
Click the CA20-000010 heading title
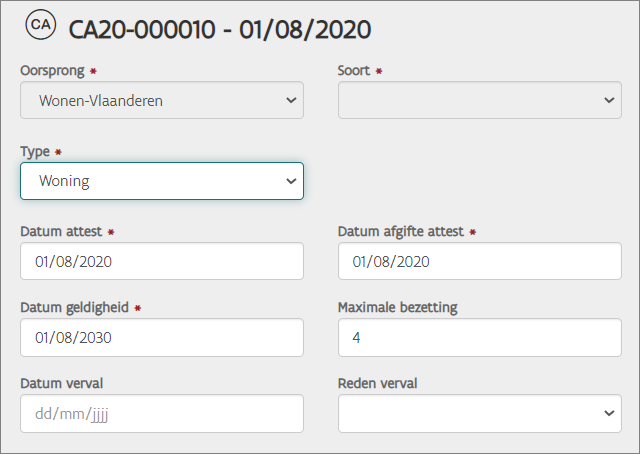click(x=220, y=29)
